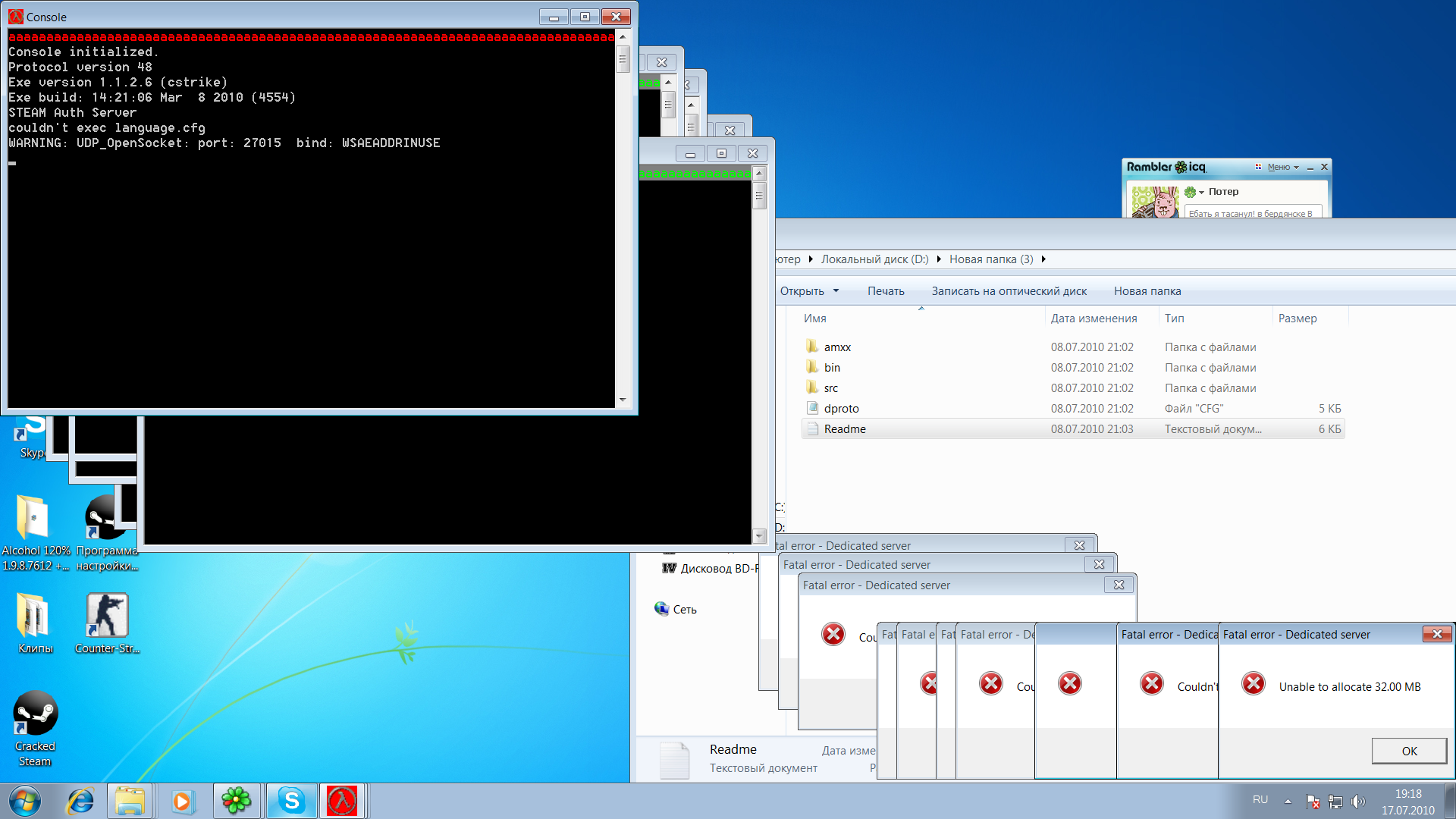Show hidden system tray icons
The image size is (1456, 819).
[1288, 802]
